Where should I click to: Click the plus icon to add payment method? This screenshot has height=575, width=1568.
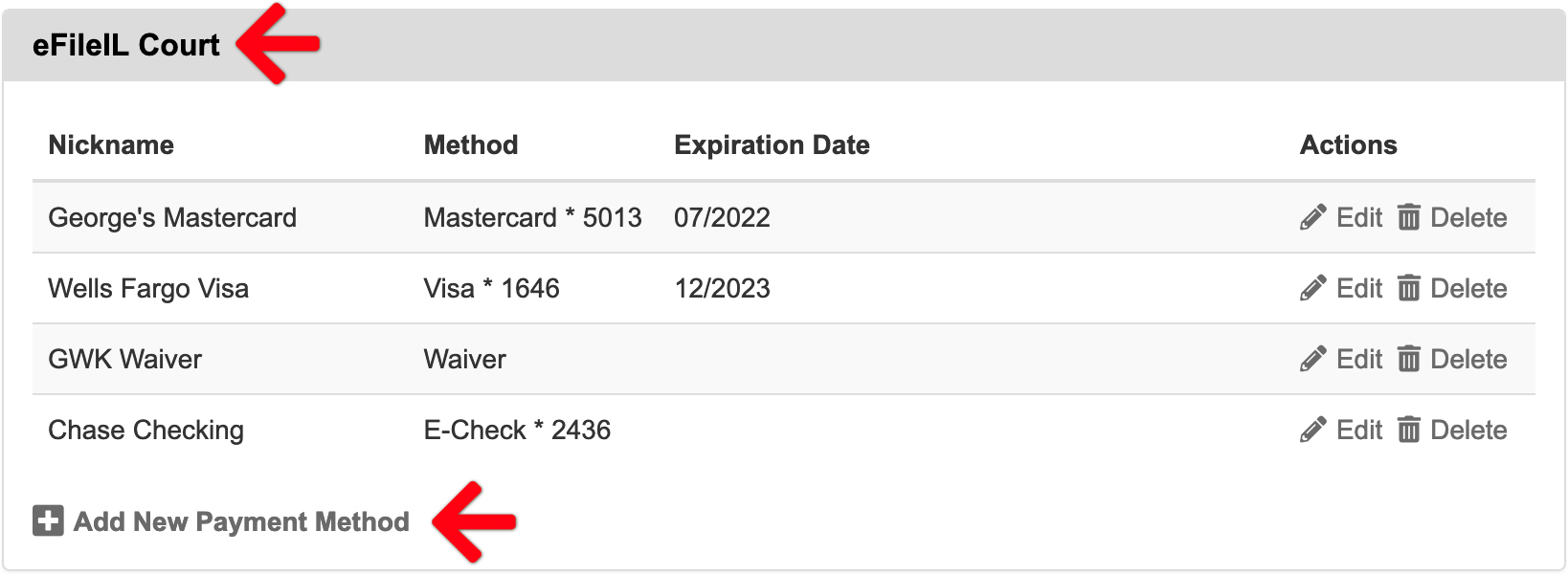tap(48, 520)
